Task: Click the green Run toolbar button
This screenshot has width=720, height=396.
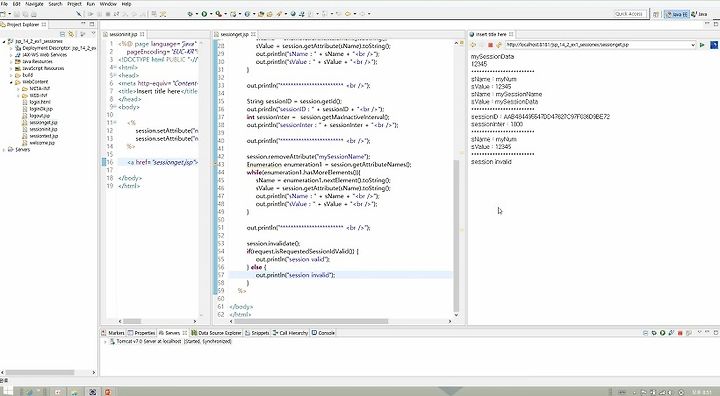Action: coord(204,14)
